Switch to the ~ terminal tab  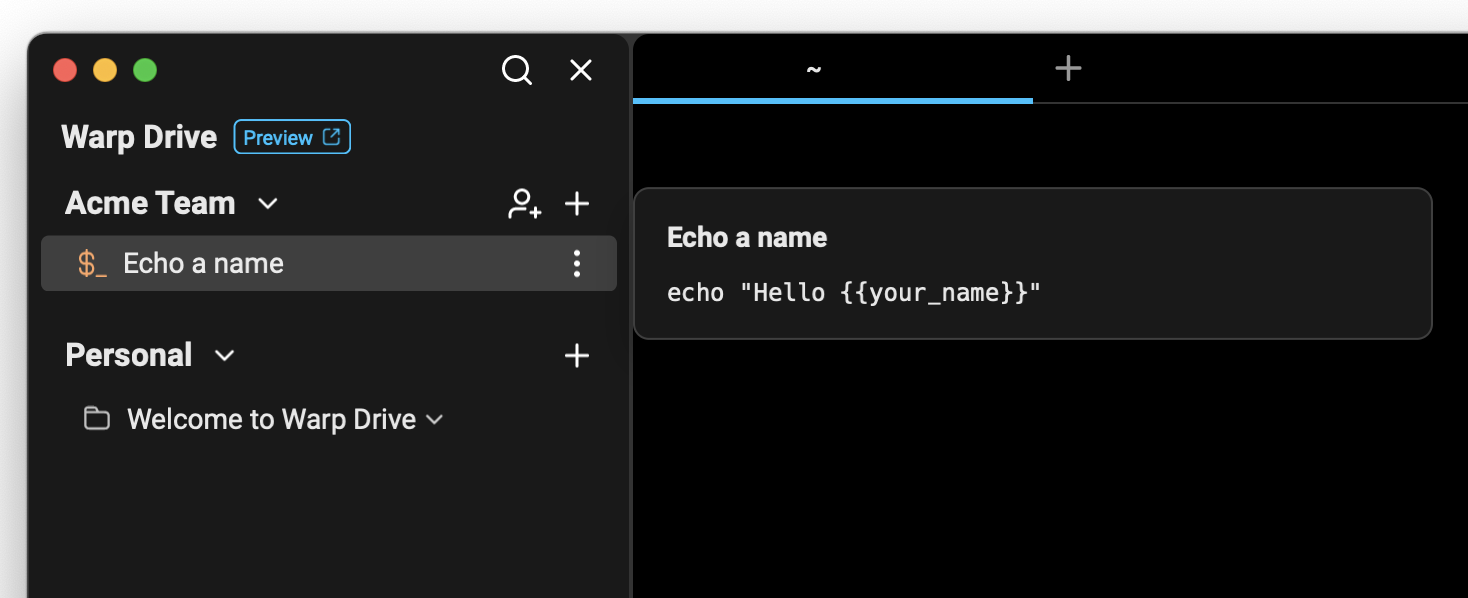point(814,69)
